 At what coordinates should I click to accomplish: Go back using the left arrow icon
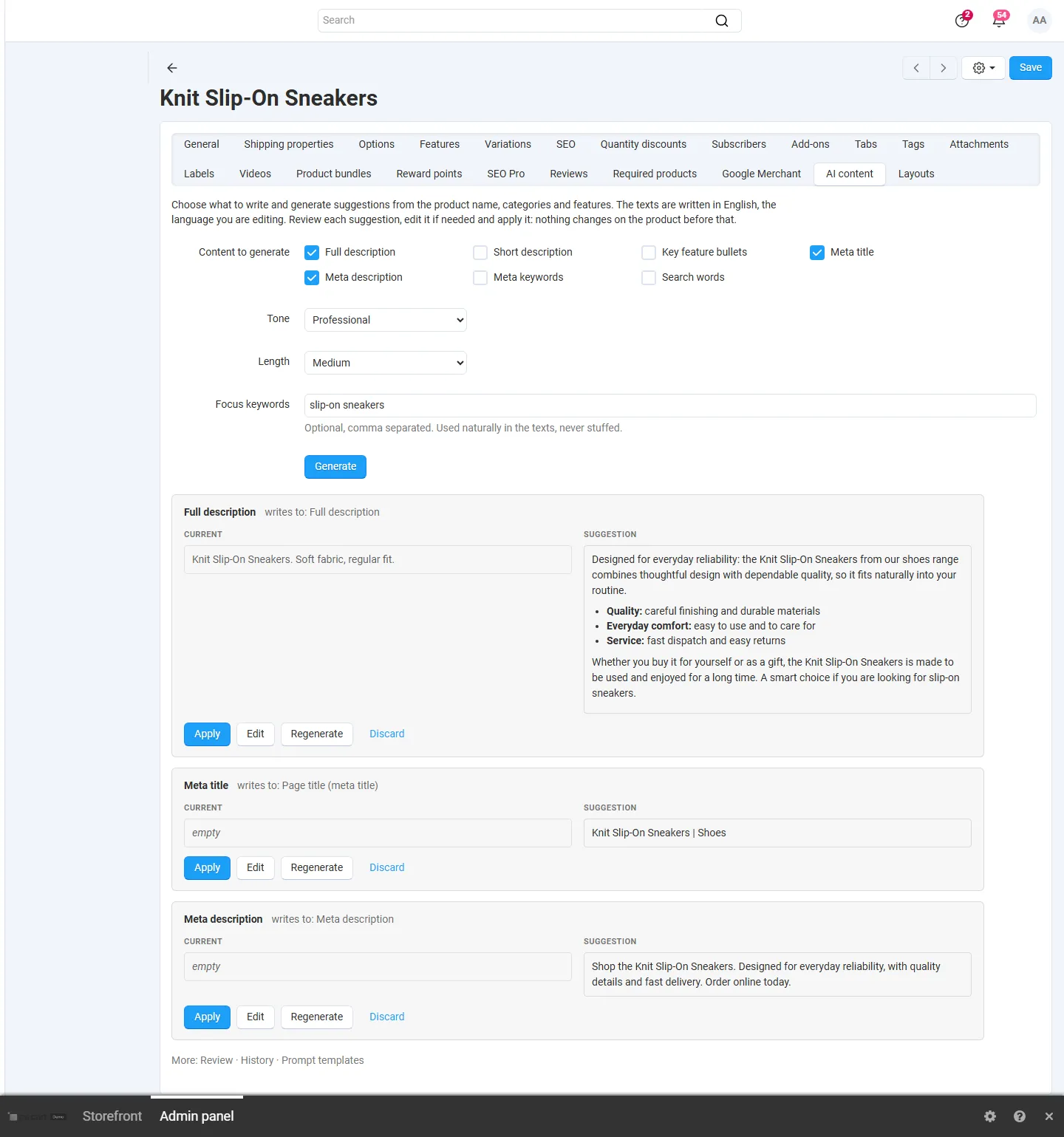pos(172,68)
